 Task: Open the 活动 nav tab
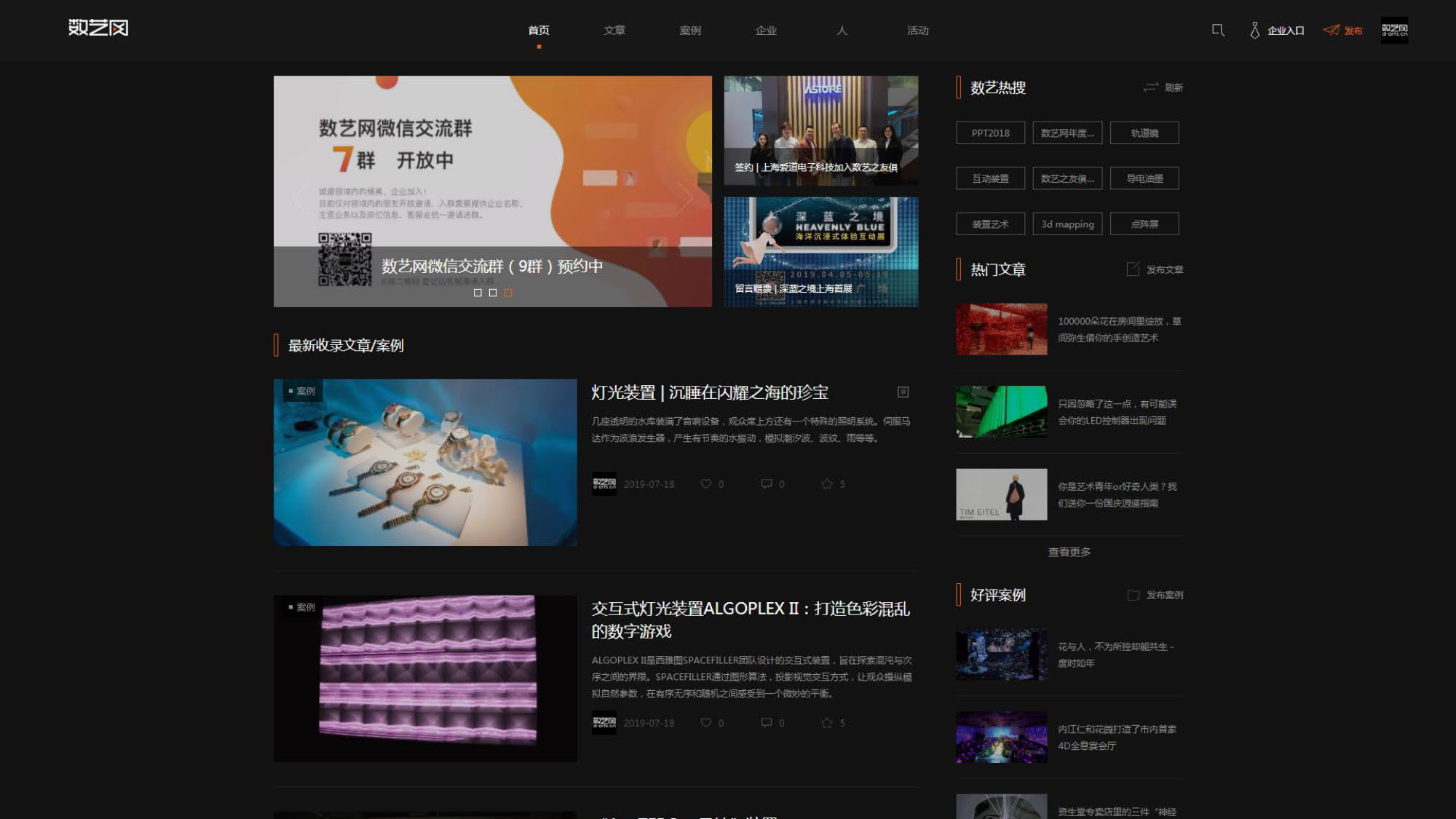point(917,30)
